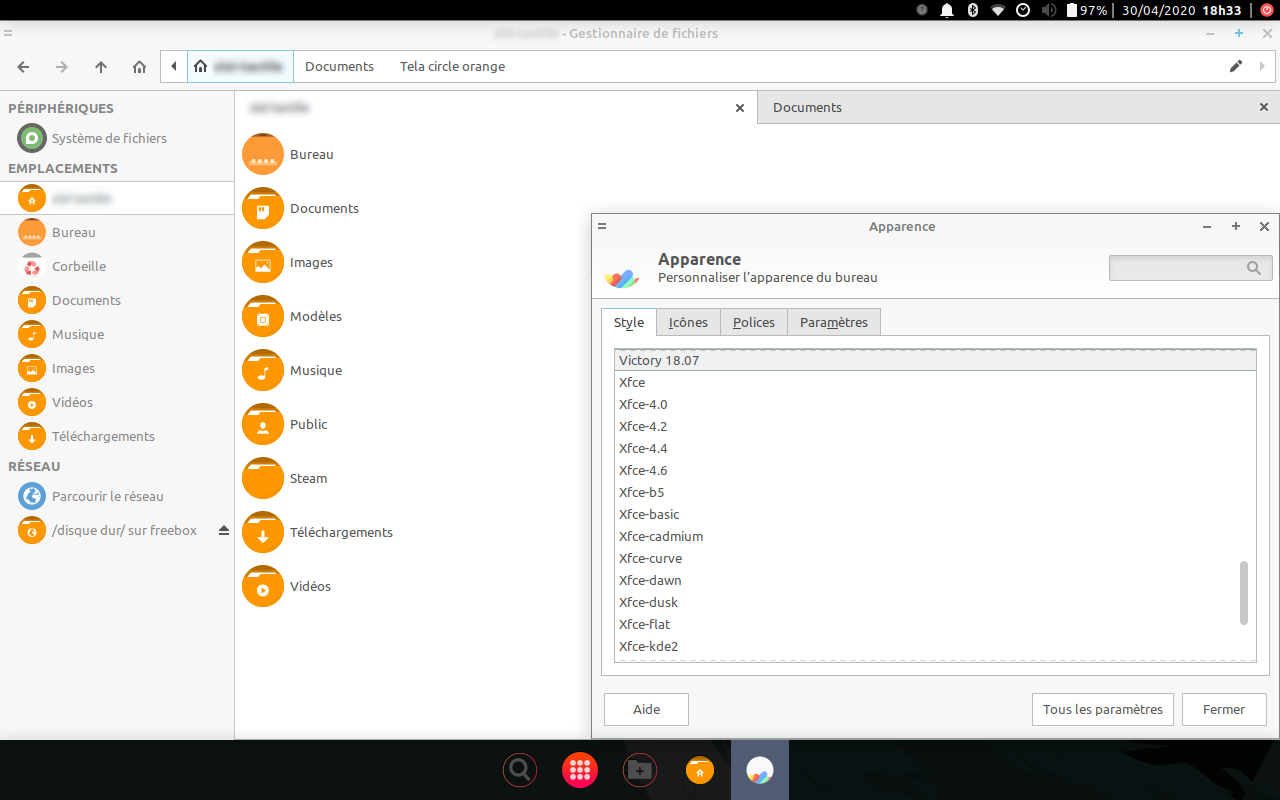Close the Documents tab in the file manager
Viewport: 1280px width, 800px height.
(1264, 107)
